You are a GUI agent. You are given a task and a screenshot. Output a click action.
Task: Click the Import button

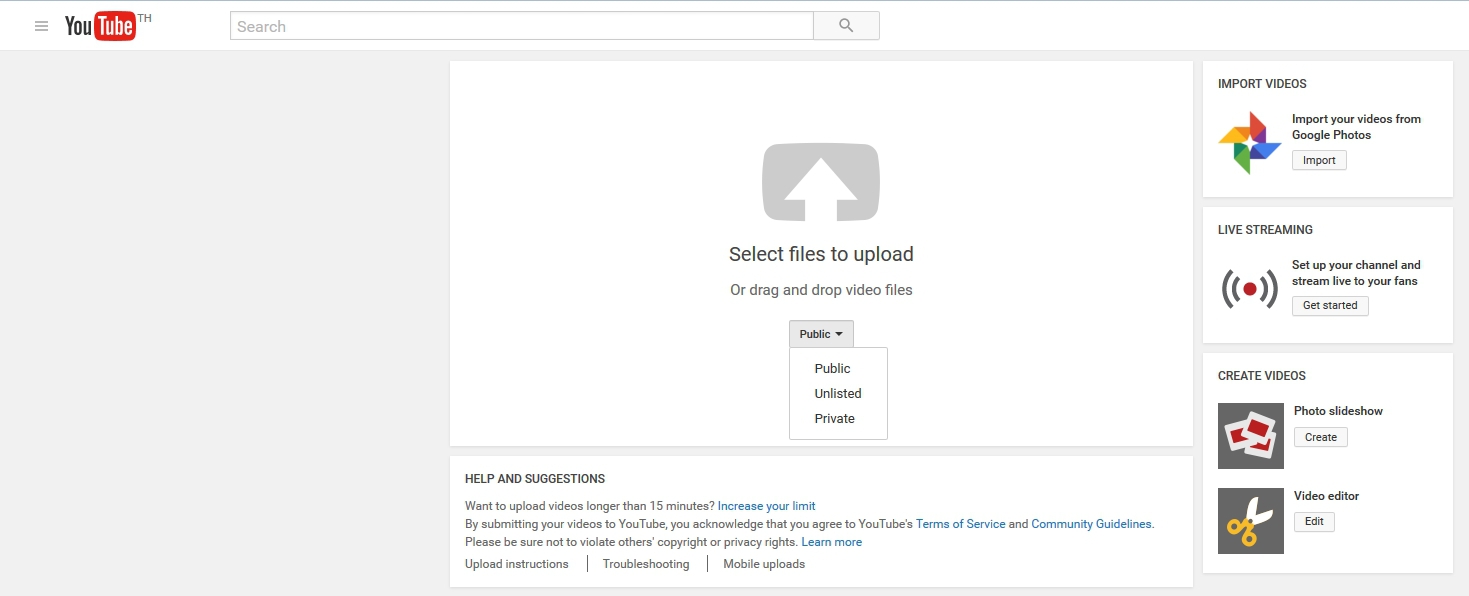tap(1319, 160)
